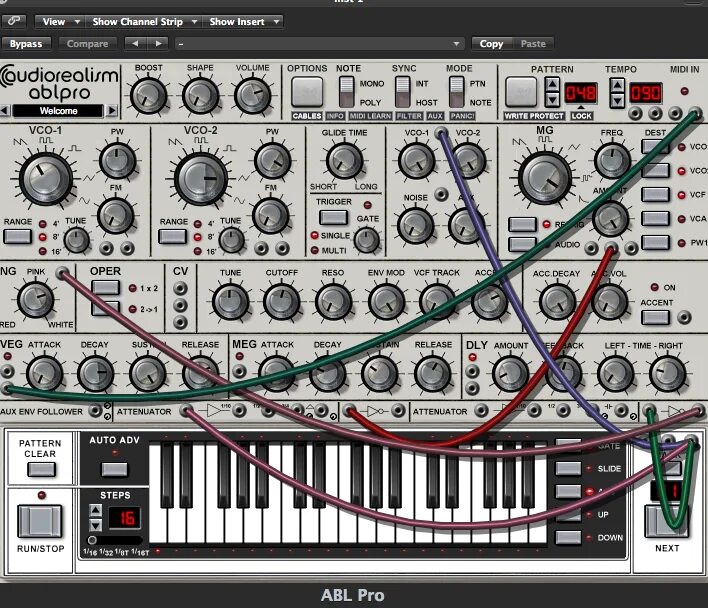The image size is (708, 608).
Task: Go to next preset with right arrow
Action: pos(158,44)
